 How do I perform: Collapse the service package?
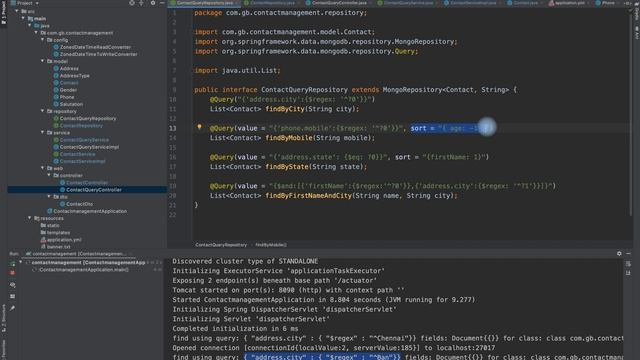tap(42, 132)
